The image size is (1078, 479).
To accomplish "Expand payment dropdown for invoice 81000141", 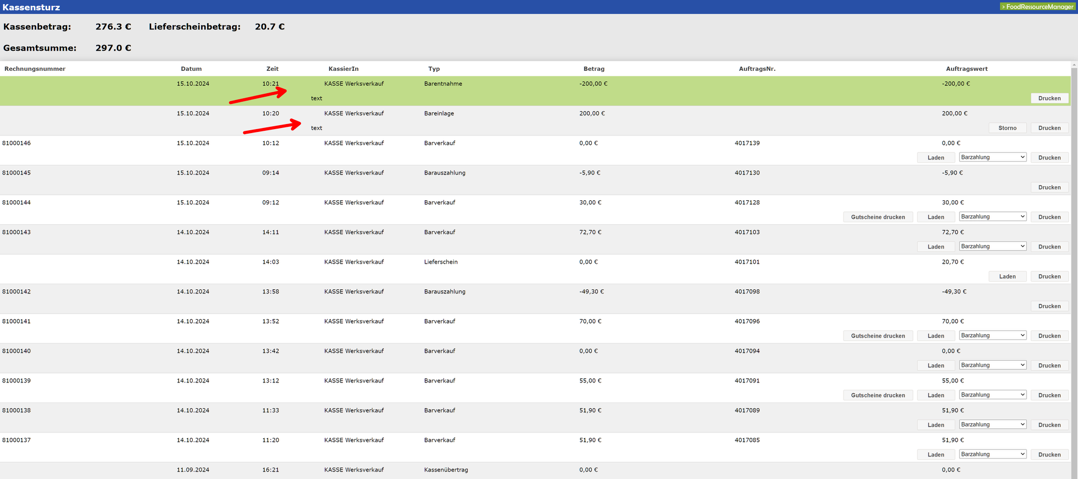I will pos(992,336).
